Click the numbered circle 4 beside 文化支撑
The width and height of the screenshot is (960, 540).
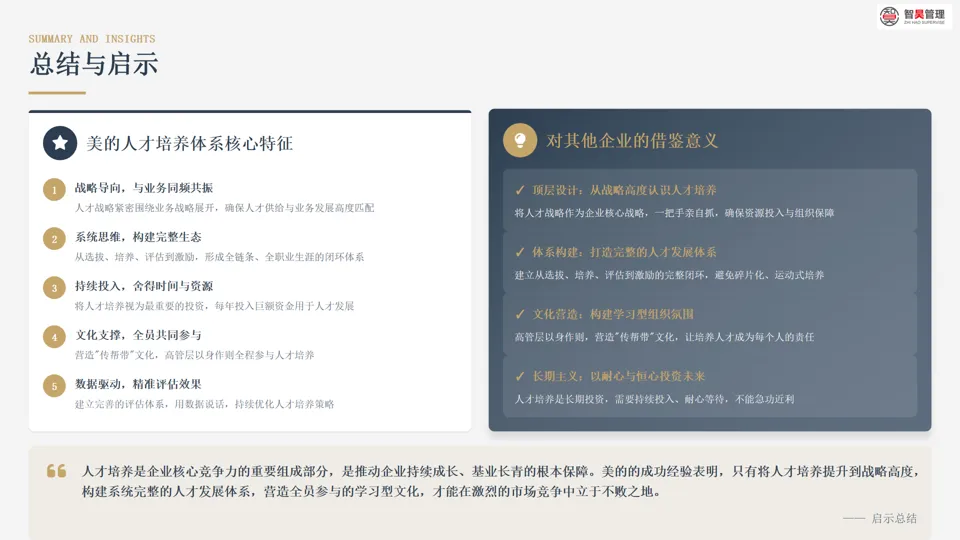(54, 337)
